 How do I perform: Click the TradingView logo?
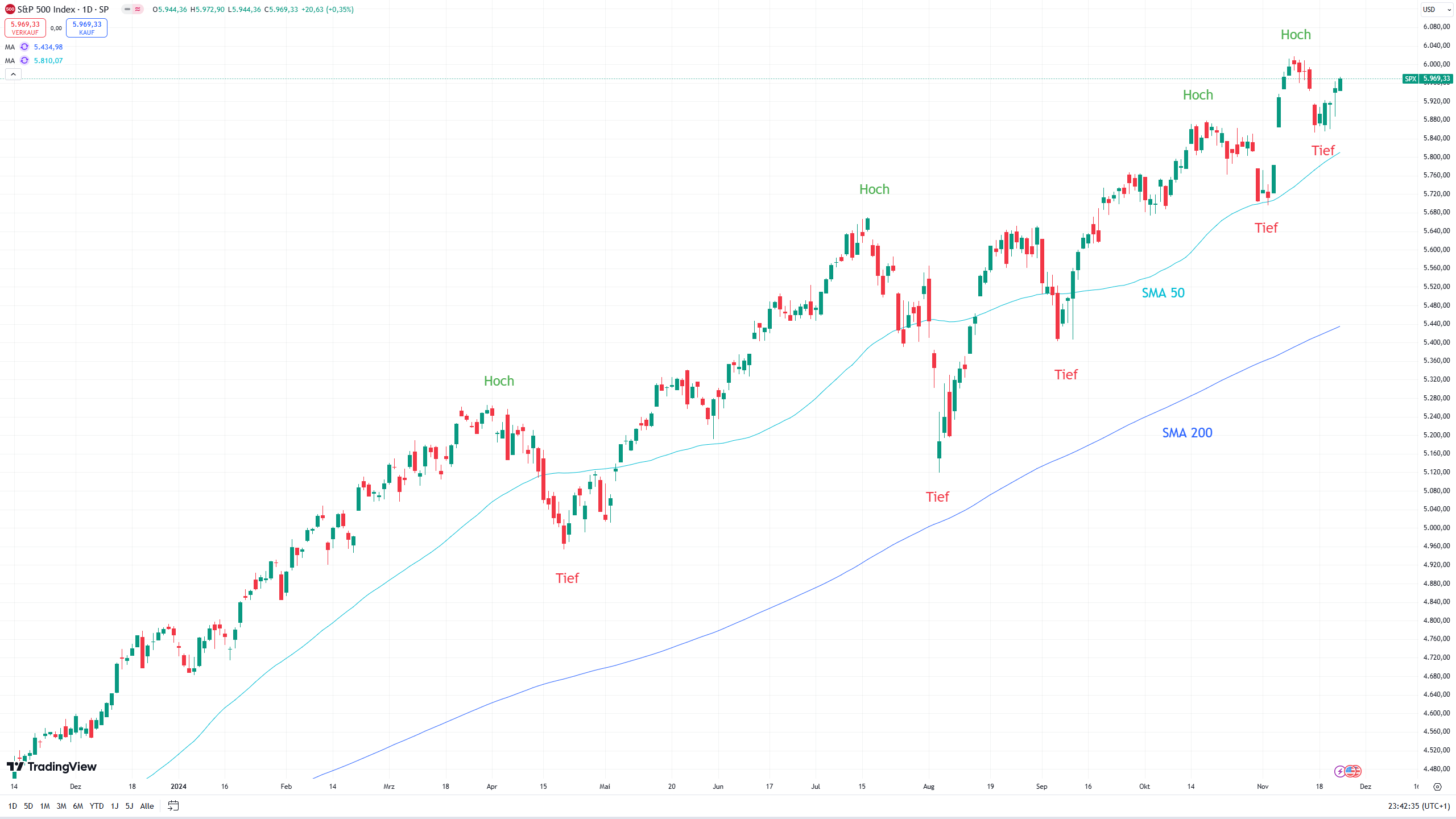click(x=52, y=767)
